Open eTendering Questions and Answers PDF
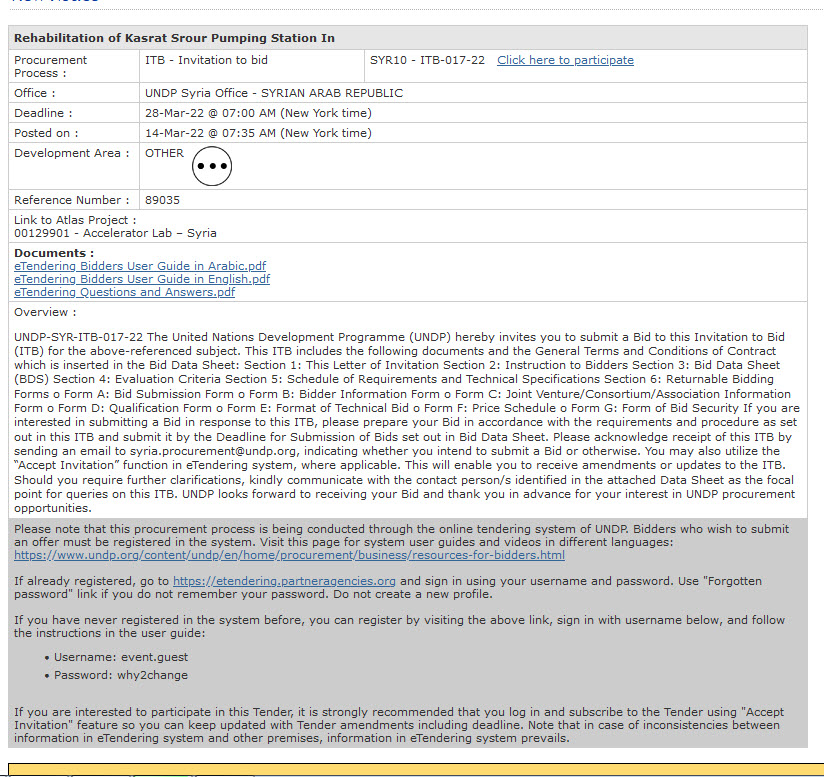Screen dimensions: 824x777 125,292
